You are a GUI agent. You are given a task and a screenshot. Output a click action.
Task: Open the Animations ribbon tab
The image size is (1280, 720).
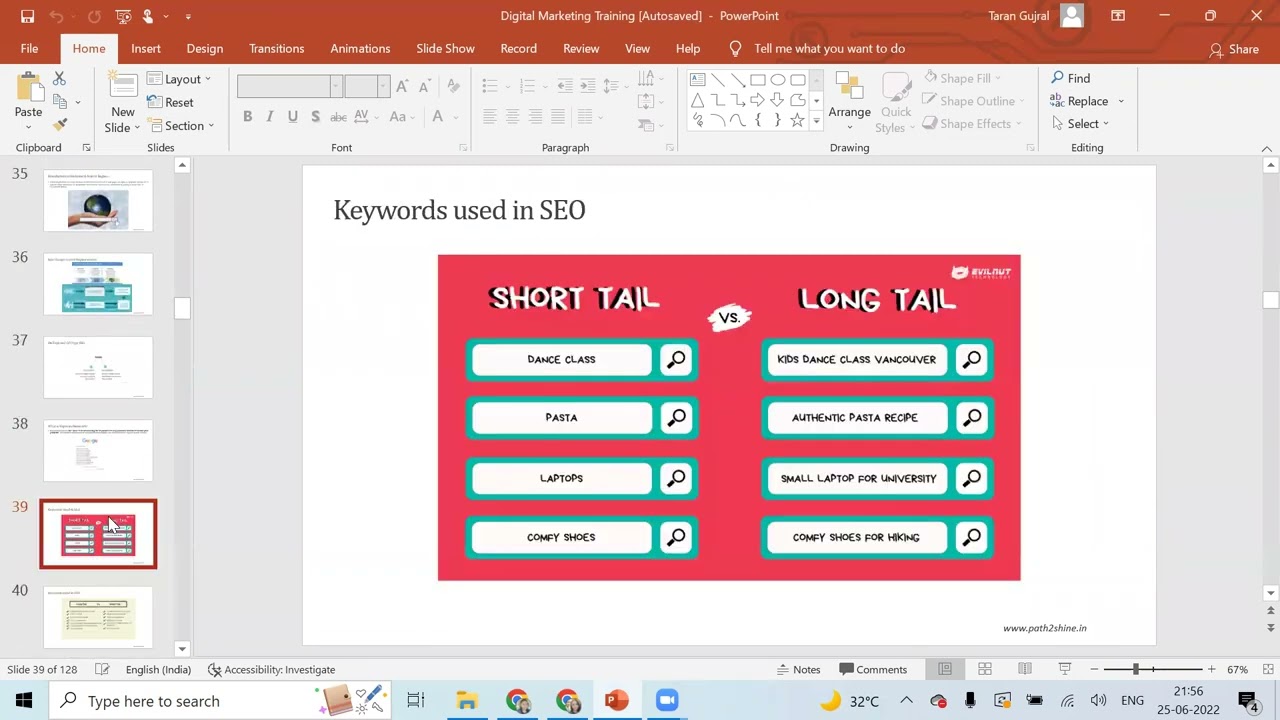(360, 48)
